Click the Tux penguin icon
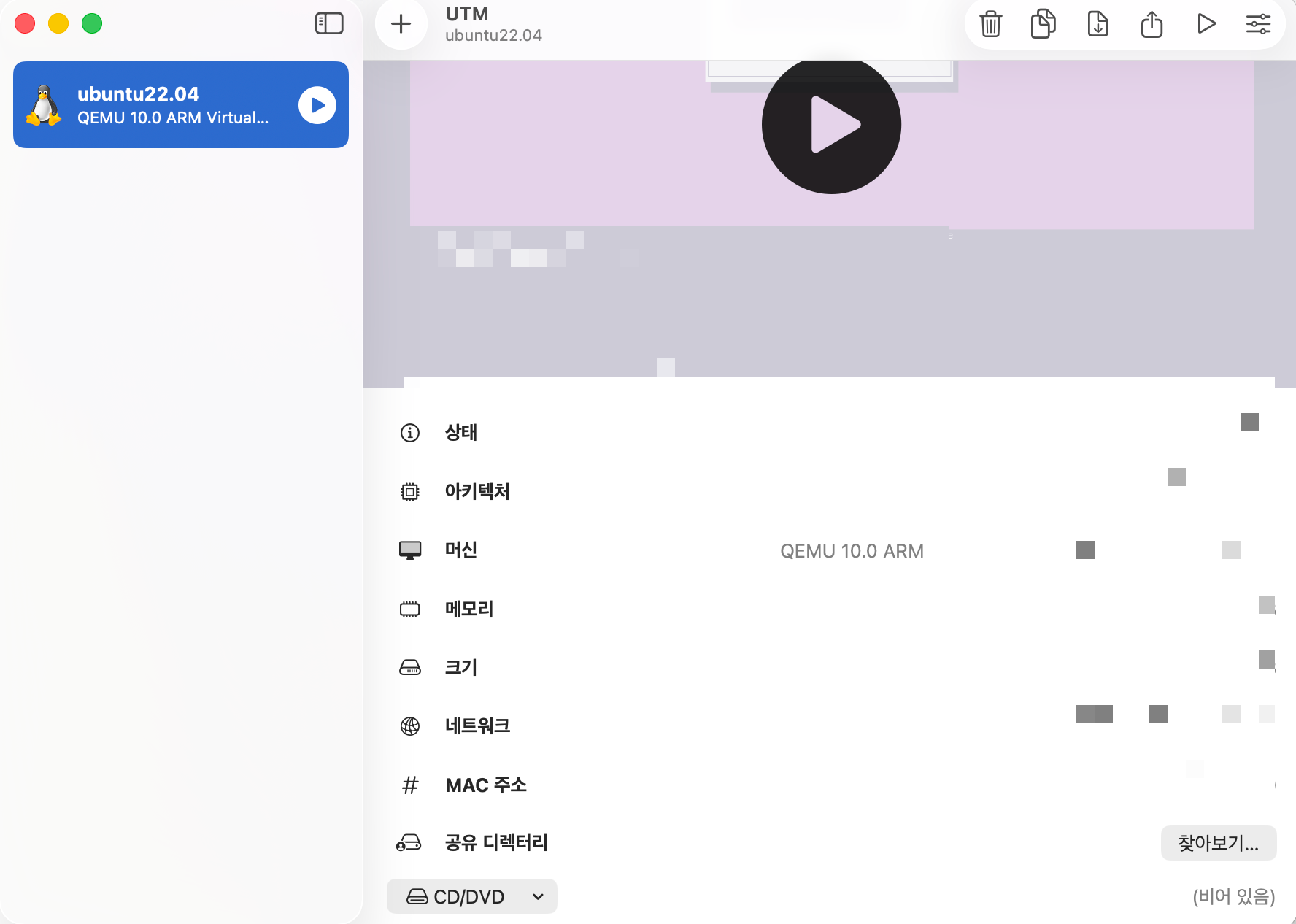This screenshot has height=924, width=1296. tap(44, 106)
